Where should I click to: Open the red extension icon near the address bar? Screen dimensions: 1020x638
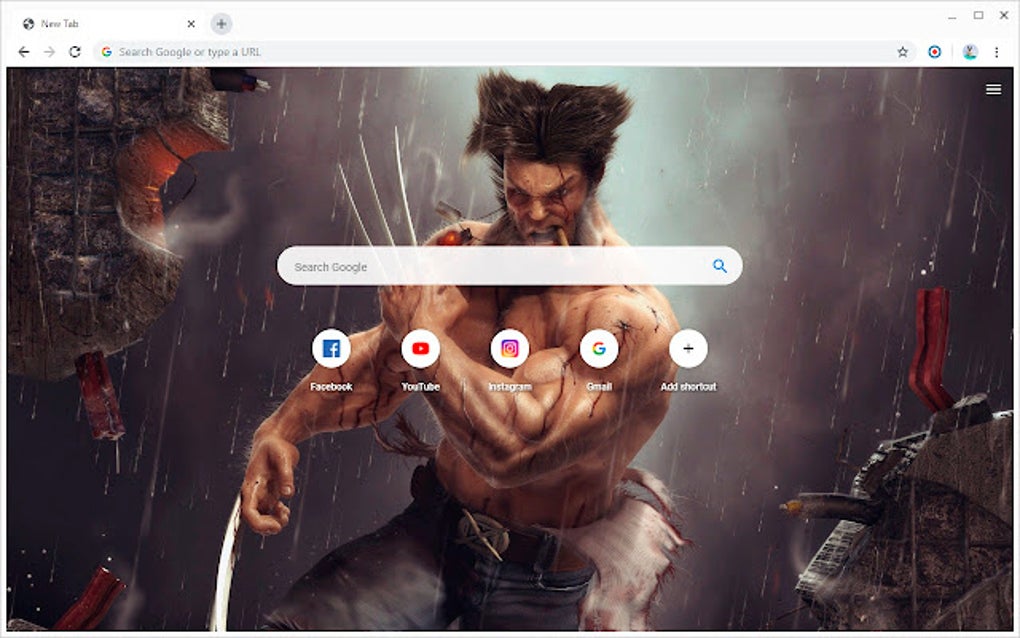(x=933, y=50)
